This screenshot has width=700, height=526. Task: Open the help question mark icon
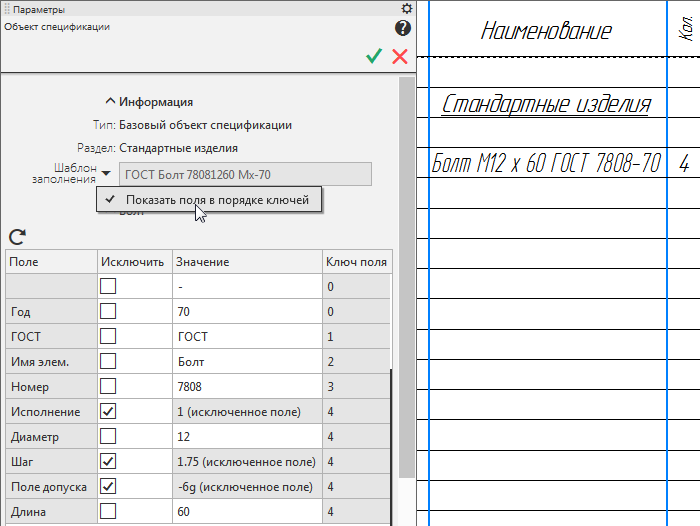coord(405,29)
